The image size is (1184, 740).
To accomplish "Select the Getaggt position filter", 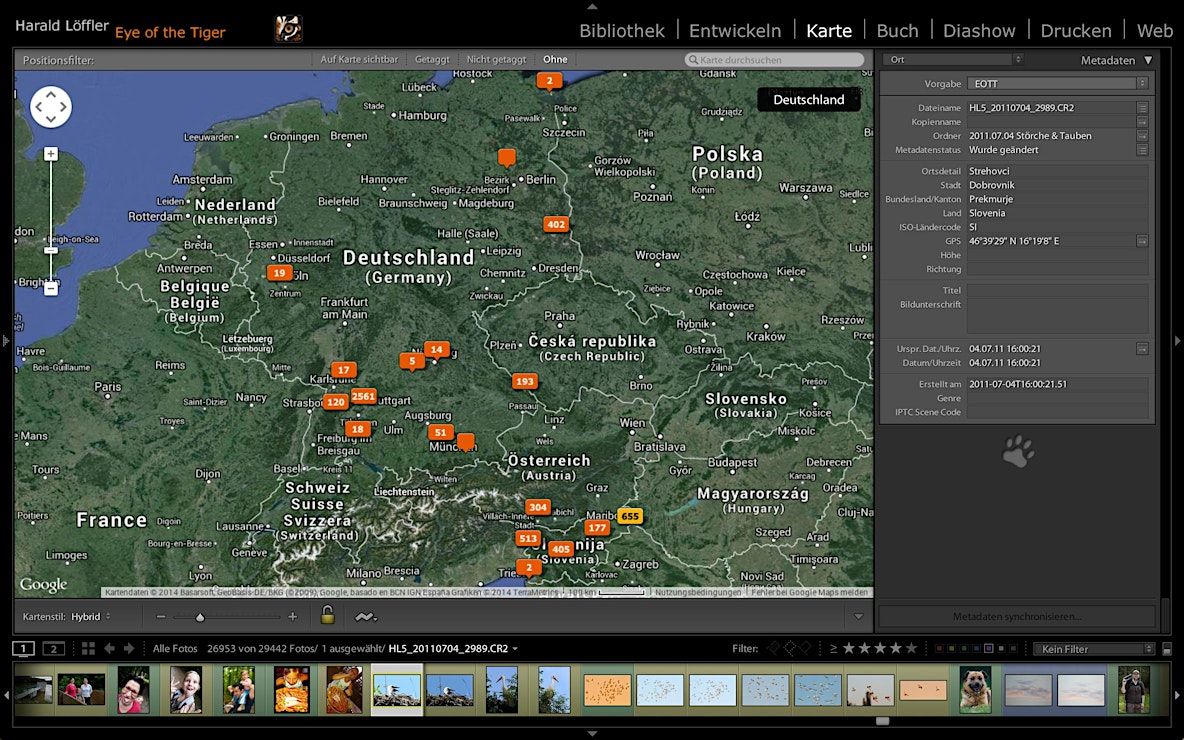I will coord(432,59).
